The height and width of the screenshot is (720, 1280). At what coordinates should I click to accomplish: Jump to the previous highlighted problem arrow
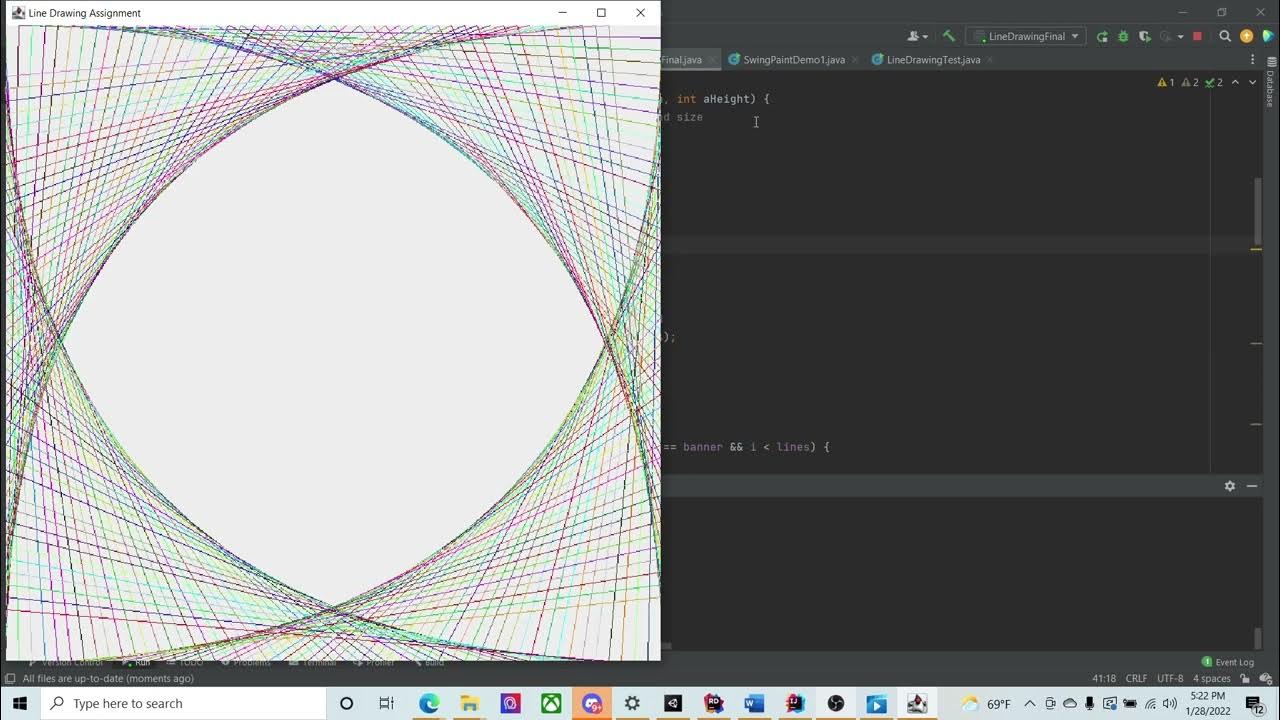1235,82
